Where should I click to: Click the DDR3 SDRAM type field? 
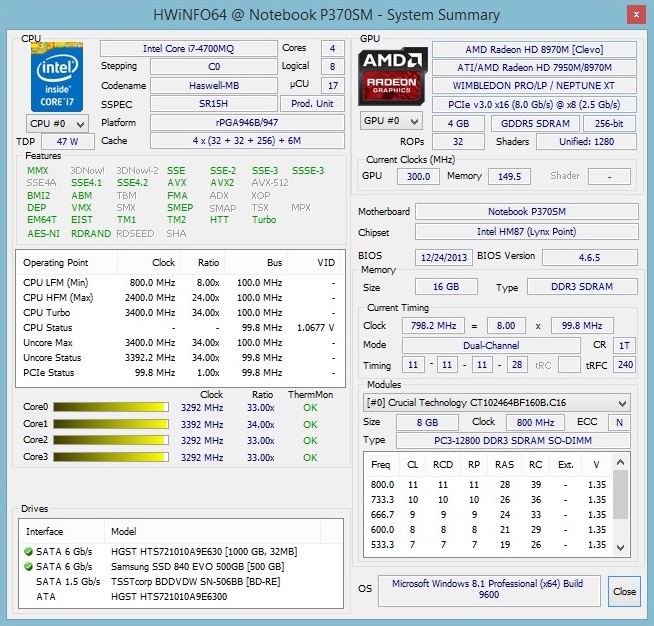(x=582, y=287)
